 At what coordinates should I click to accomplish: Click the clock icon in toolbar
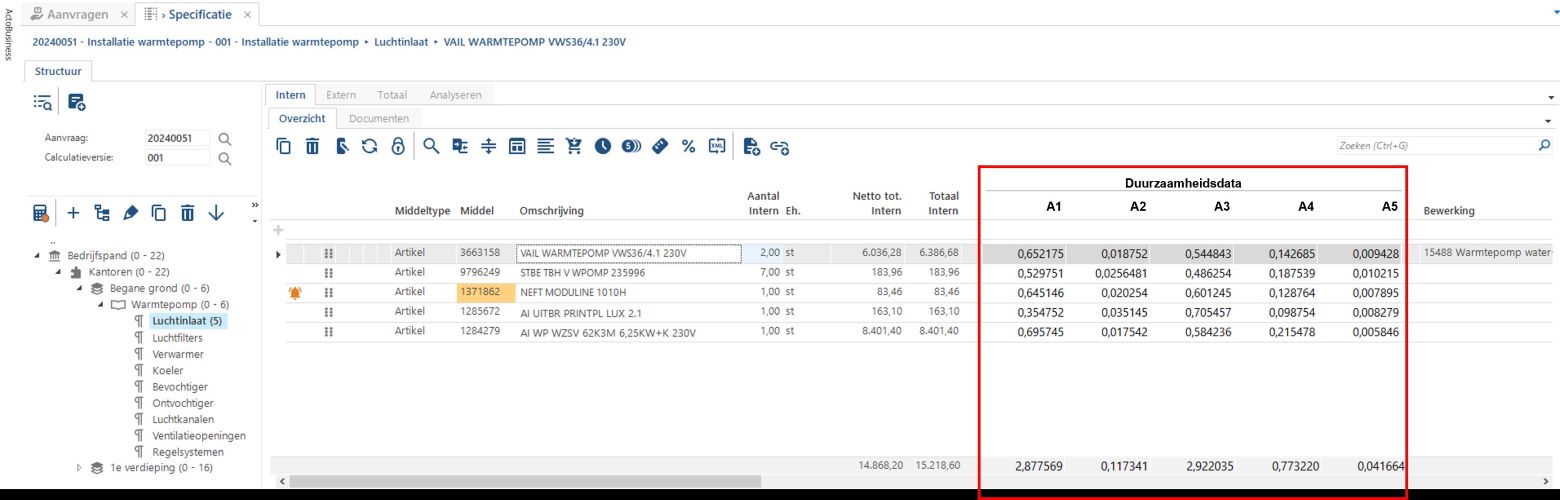(x=603, y=146)
